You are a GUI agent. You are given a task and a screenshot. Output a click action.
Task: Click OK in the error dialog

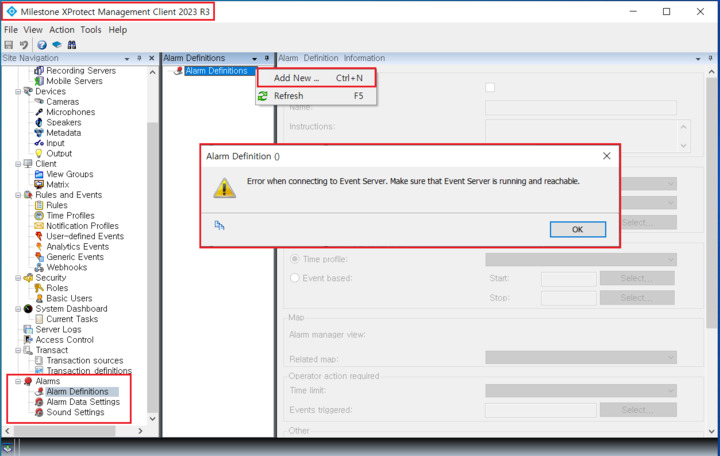point(577,229)
